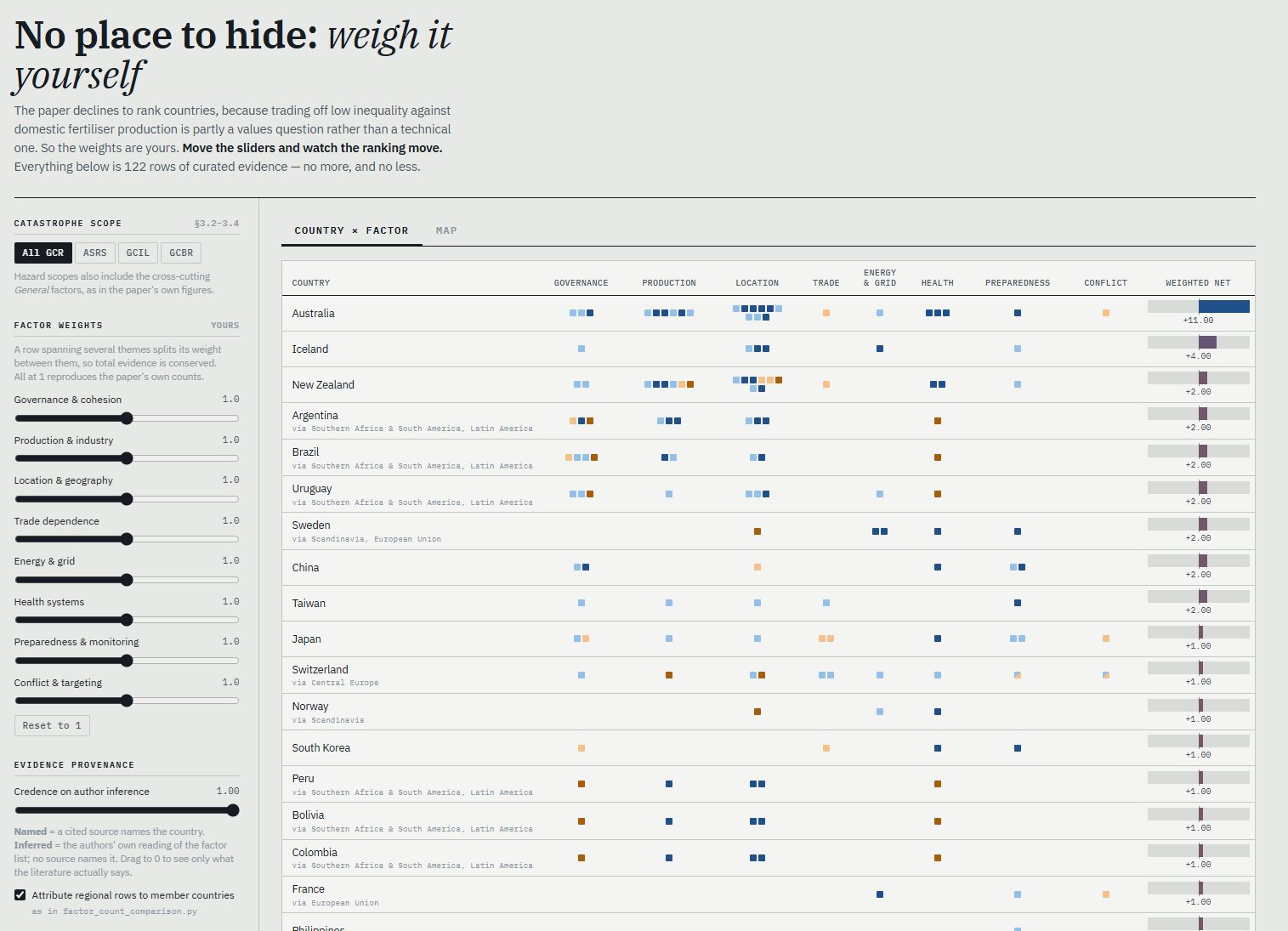Click Taiwan's Preparedness evidence square

click(1018, 603)
